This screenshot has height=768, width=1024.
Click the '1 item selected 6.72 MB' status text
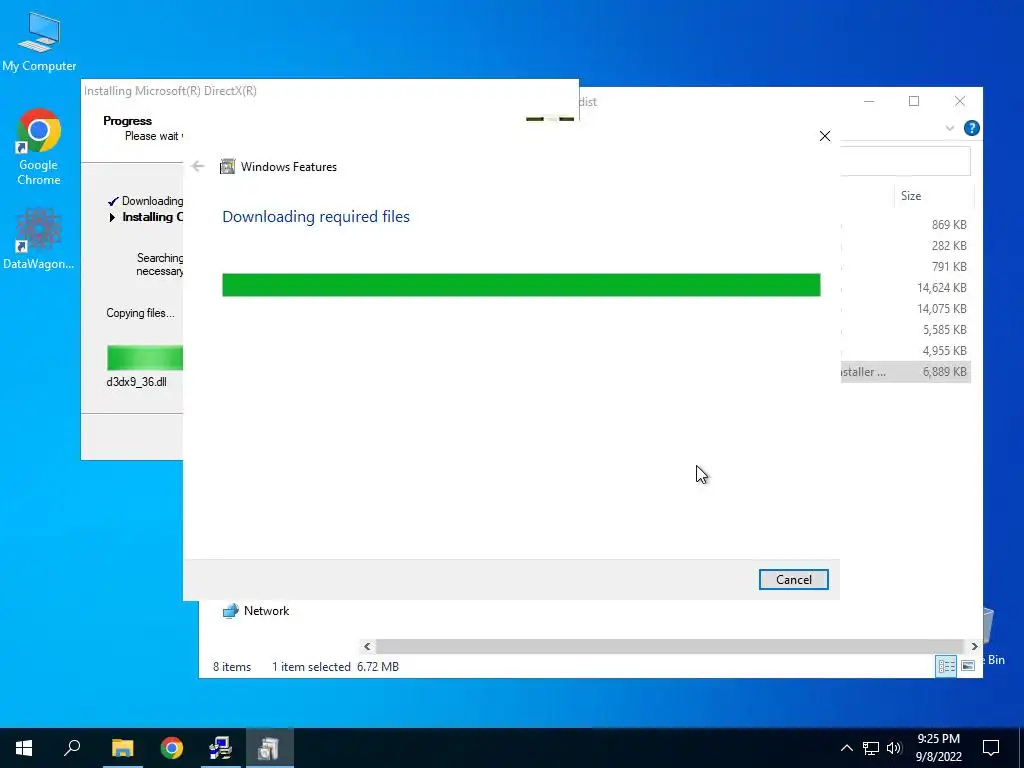pos(335,667)
